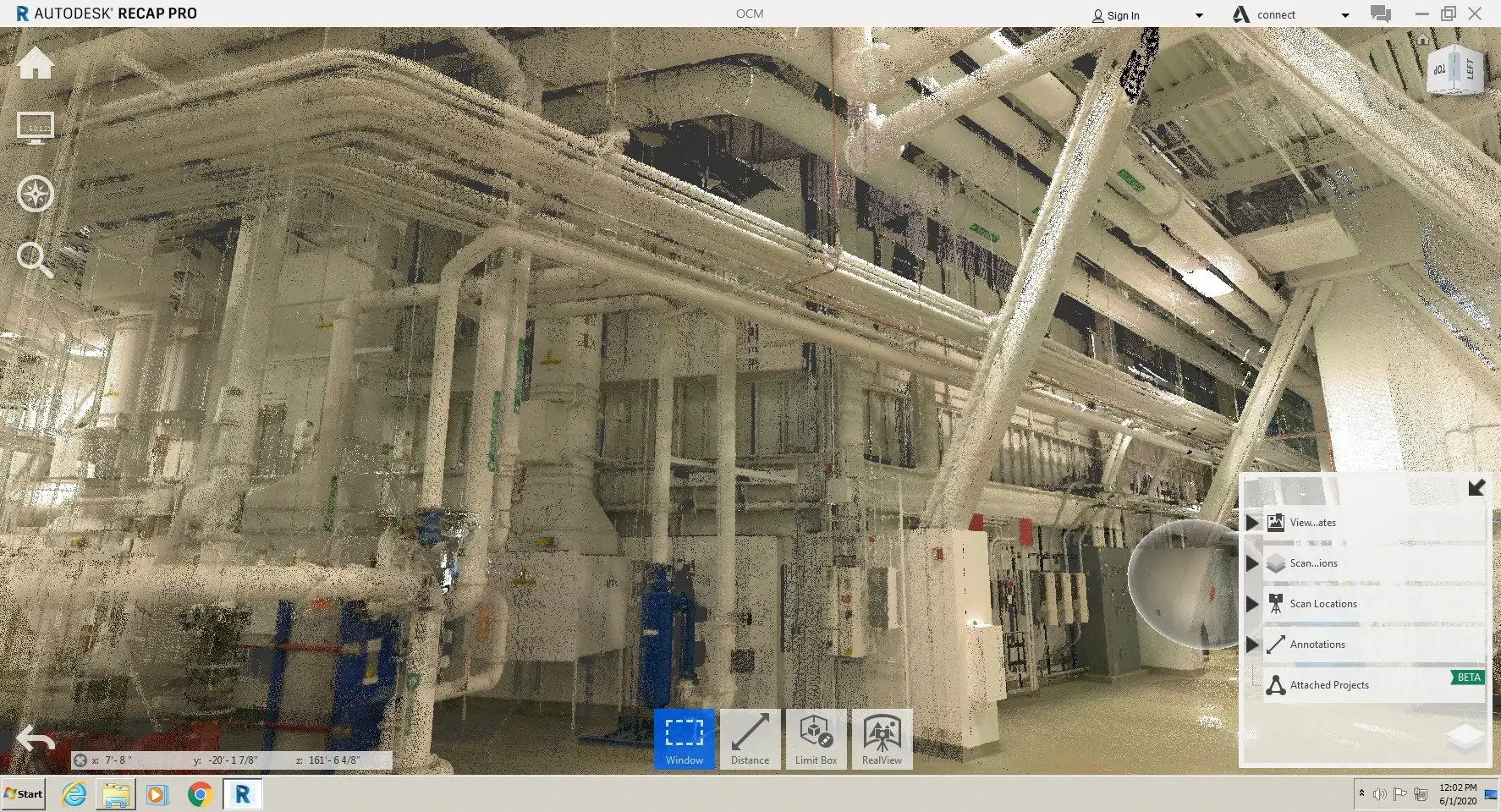The width and height of the screenshot is (1501, 812).
Task: Enable RealView mode
Action: point(882,738)
